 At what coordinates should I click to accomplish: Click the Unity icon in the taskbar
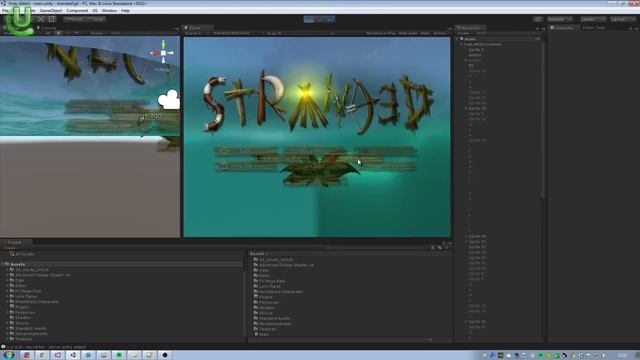click(x=73, y=355)
